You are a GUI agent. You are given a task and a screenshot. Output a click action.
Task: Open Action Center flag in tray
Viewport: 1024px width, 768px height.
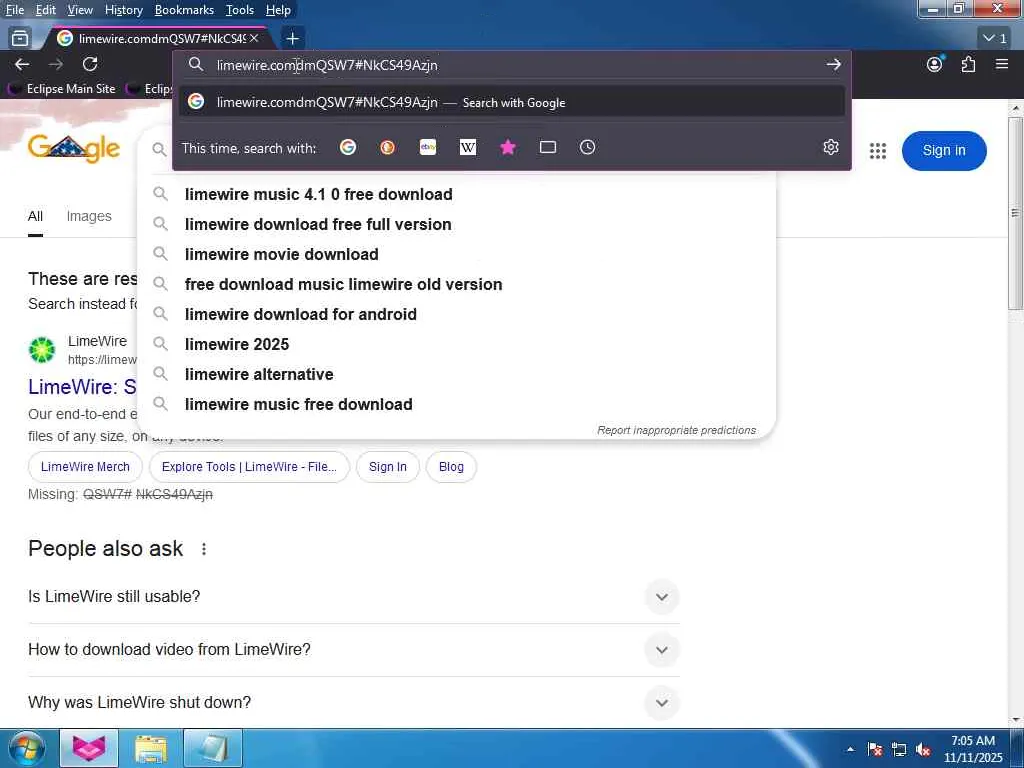(874, 750)
